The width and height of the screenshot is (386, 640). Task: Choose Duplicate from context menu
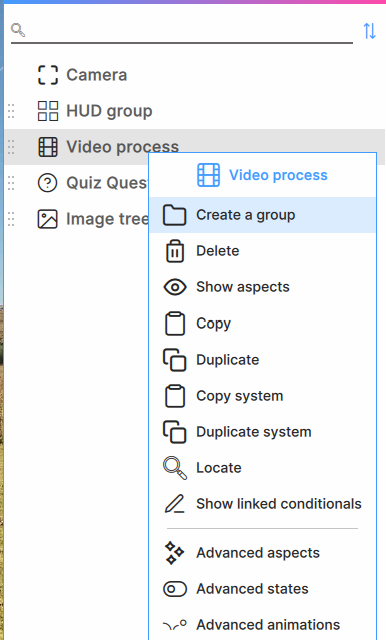262,360
